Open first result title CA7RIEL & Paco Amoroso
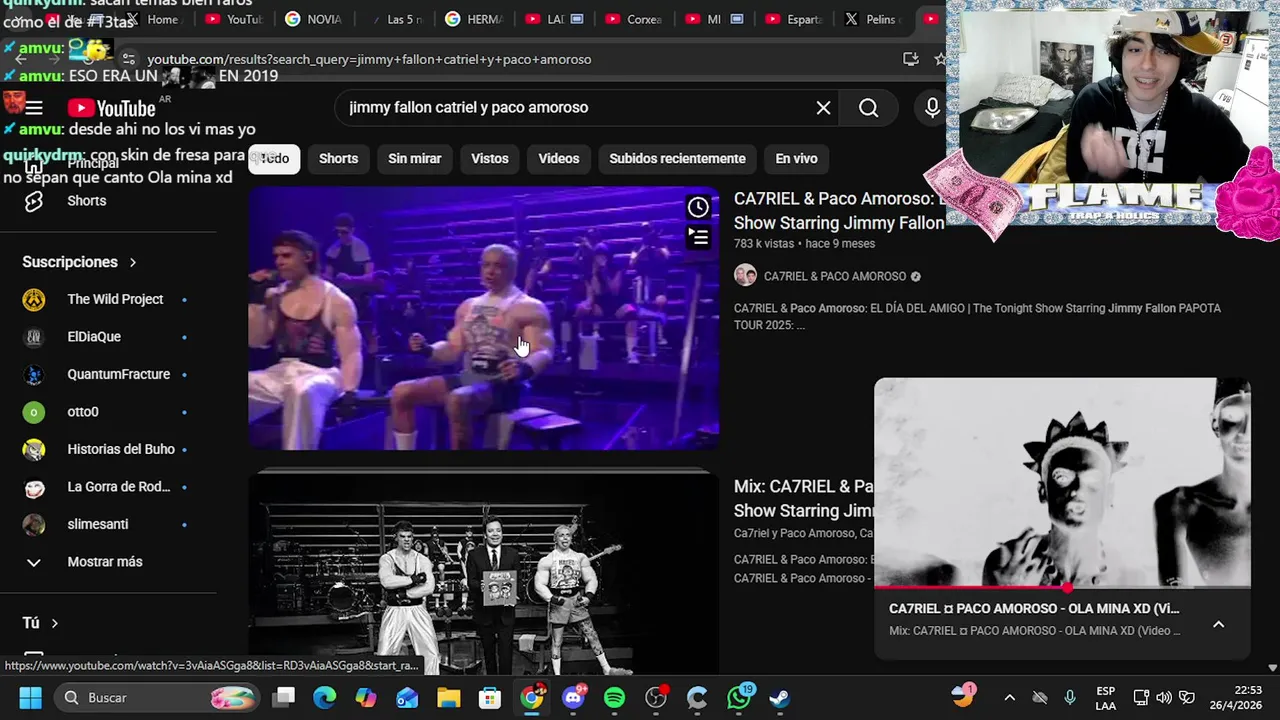Image resolution: width=1280 pixels, height=720 pixels. [839, 211]
